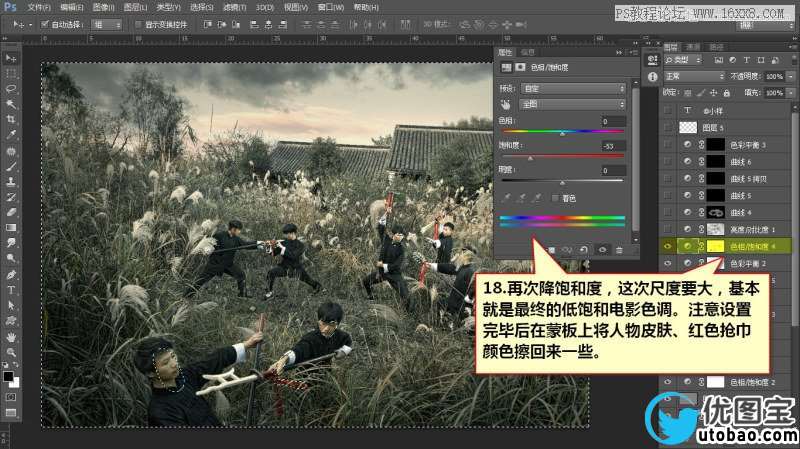Switch to the 信息 tab
This screenshot has width=800, height=449.
coord(528,53)
